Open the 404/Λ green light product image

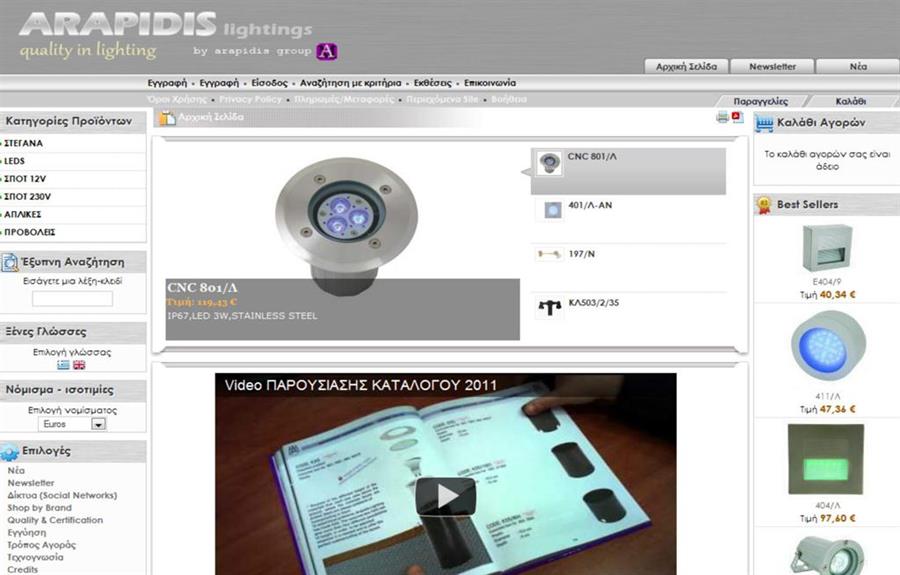point(825,459)
